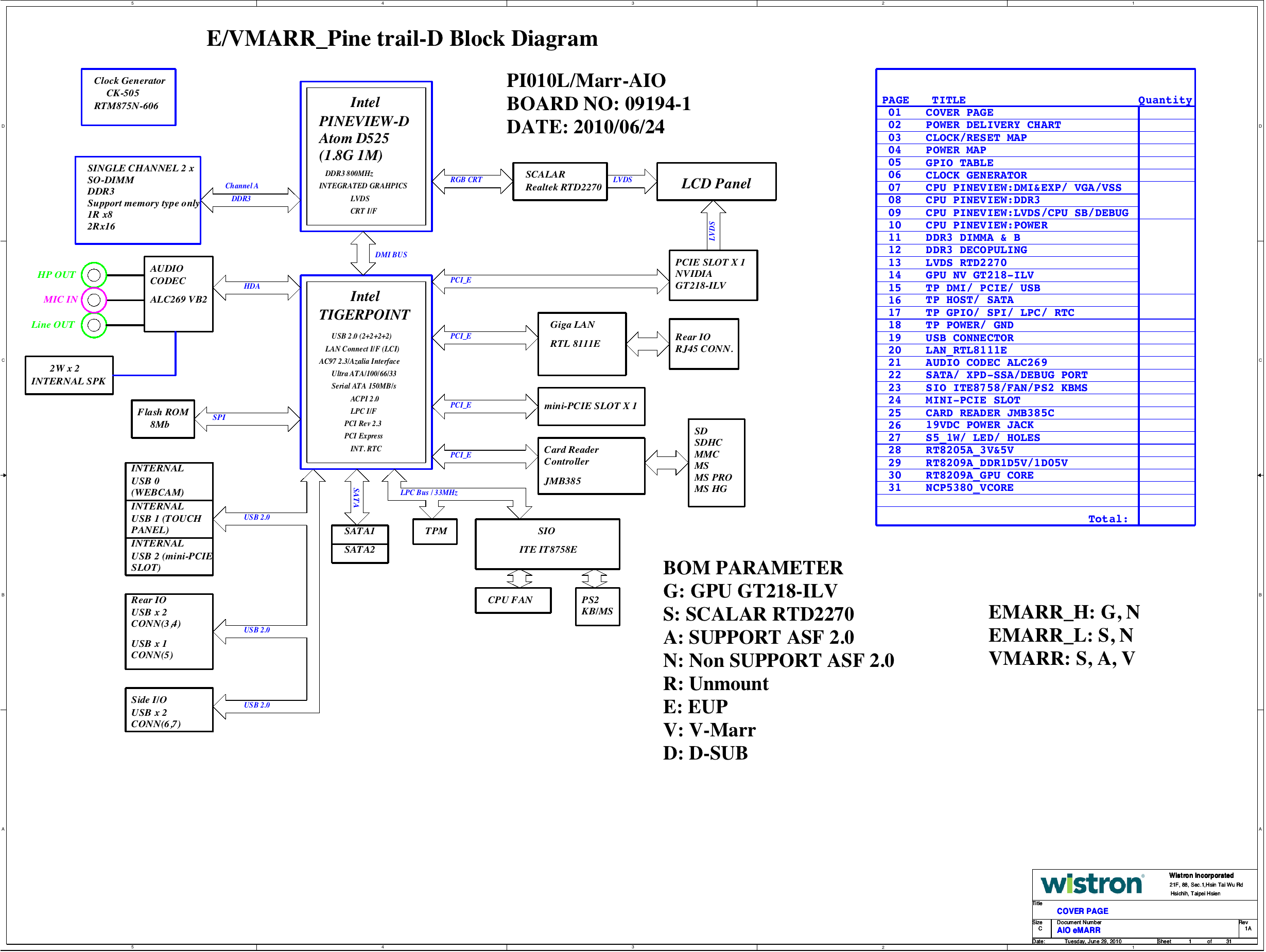Select the SATA1 box
The image size is (1266, 952).
click(x=360, y=534)
